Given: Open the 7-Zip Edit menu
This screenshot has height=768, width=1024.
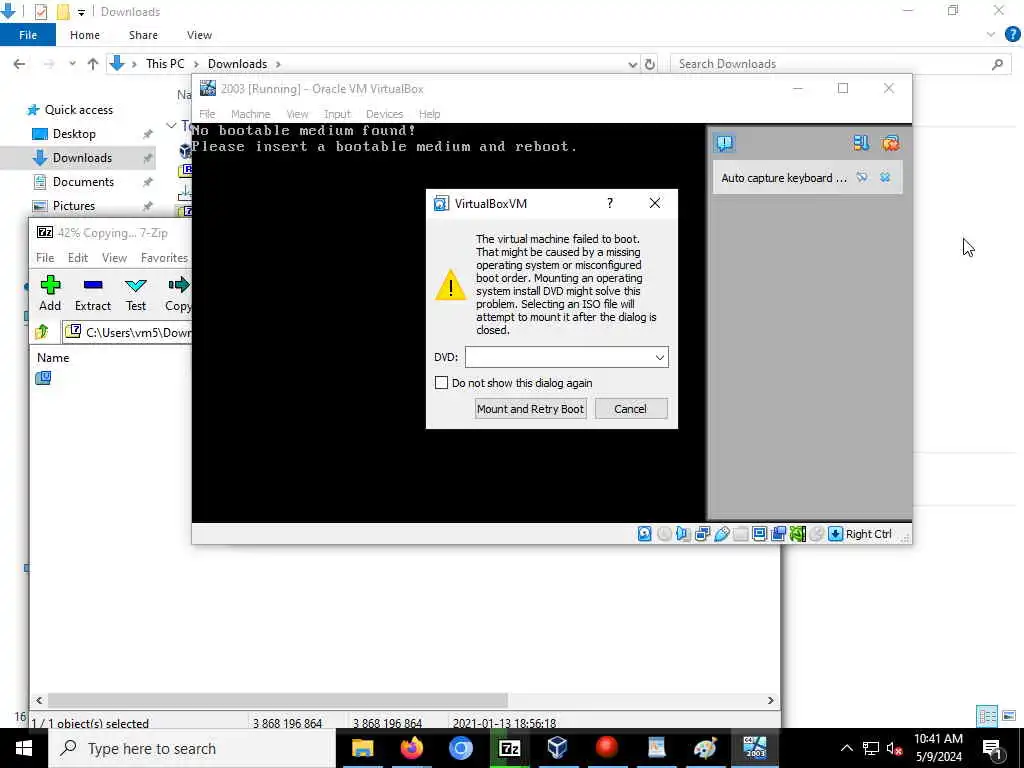Looking at the screenshot, I should point(78,258).
